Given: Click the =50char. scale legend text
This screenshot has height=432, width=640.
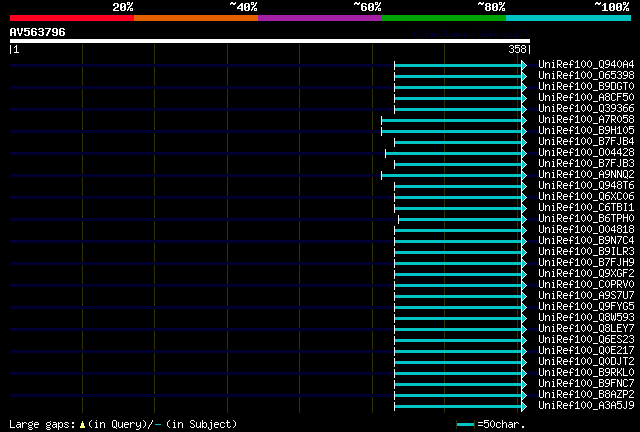Looking at the screenshot, I should [x=501, y=424].
